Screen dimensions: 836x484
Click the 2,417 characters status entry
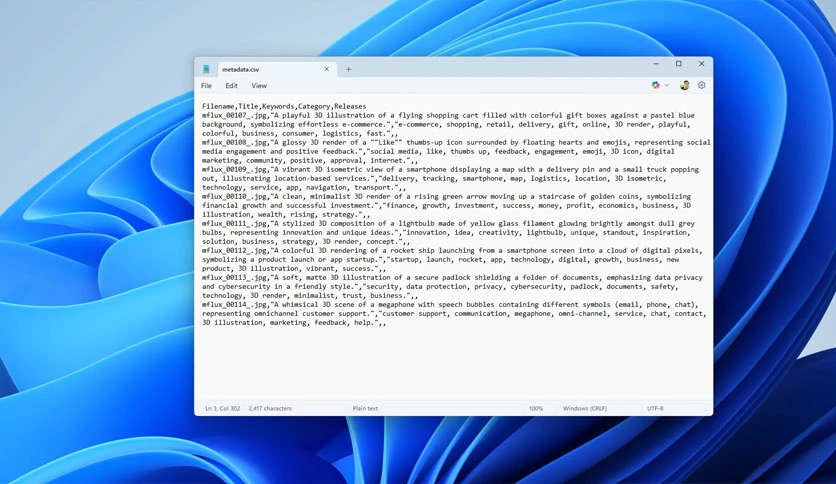(270, 408)
